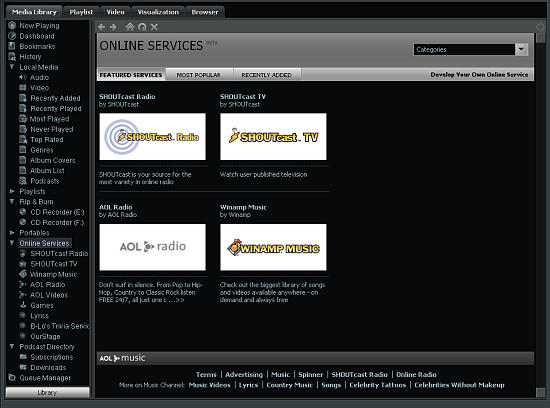Open AOL Videos in the sidebar
Viewport: 550px width, 408px height.
coord(49,295)
